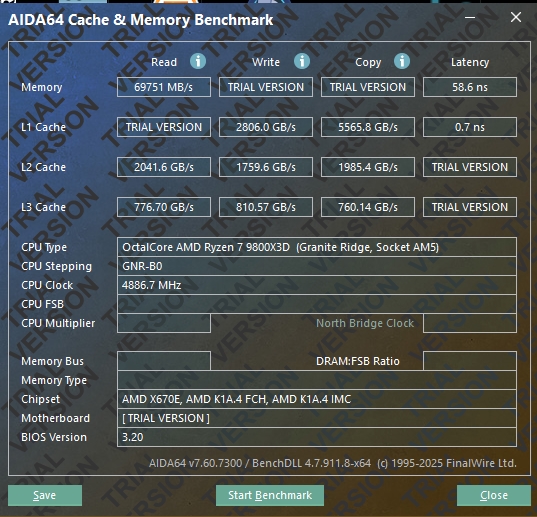Click the L3 Cache row label
Screen dimensions: 537x517
(43, 207)
